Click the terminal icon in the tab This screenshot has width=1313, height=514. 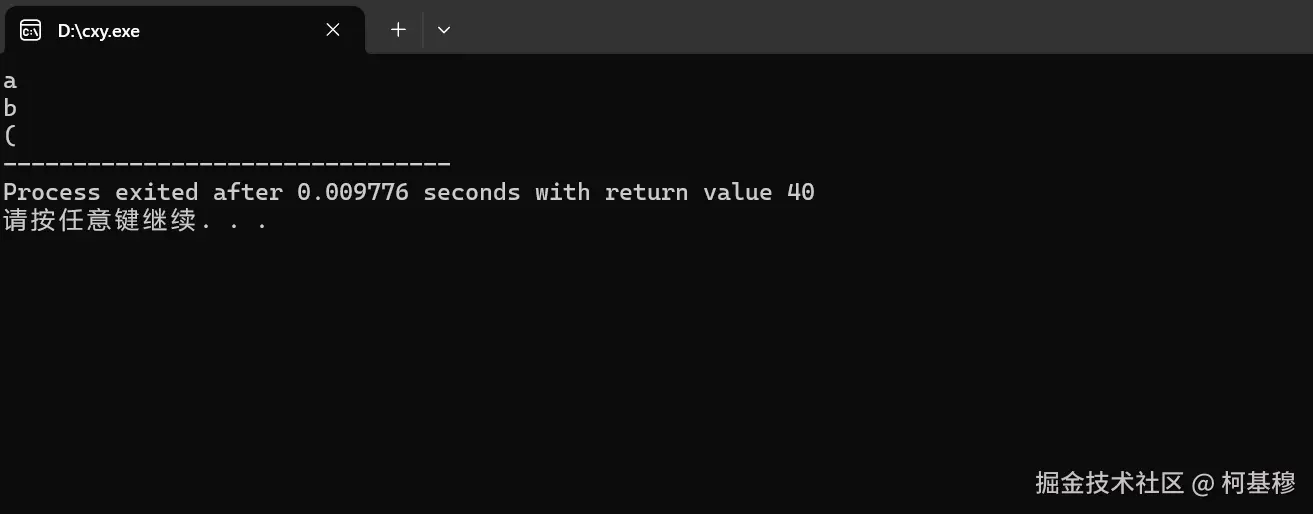click(x=30, y=30)
